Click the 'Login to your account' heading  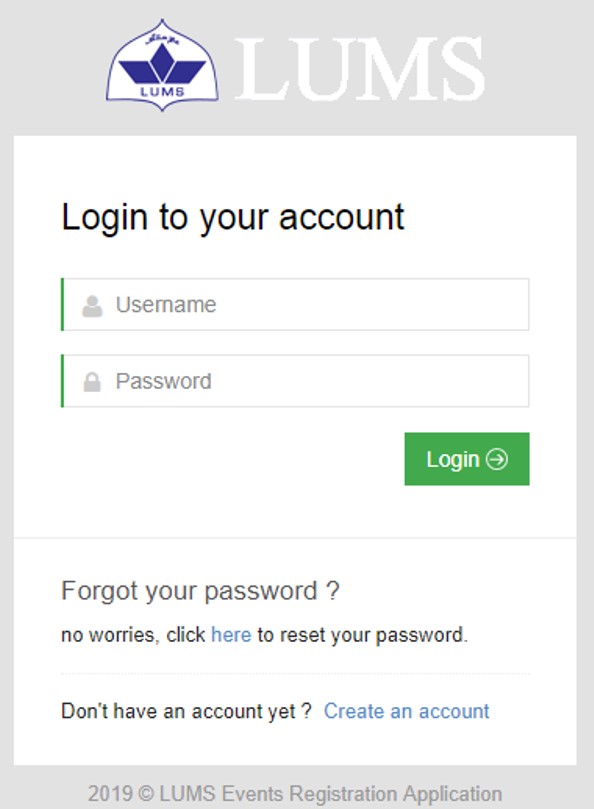click(233, 217)
